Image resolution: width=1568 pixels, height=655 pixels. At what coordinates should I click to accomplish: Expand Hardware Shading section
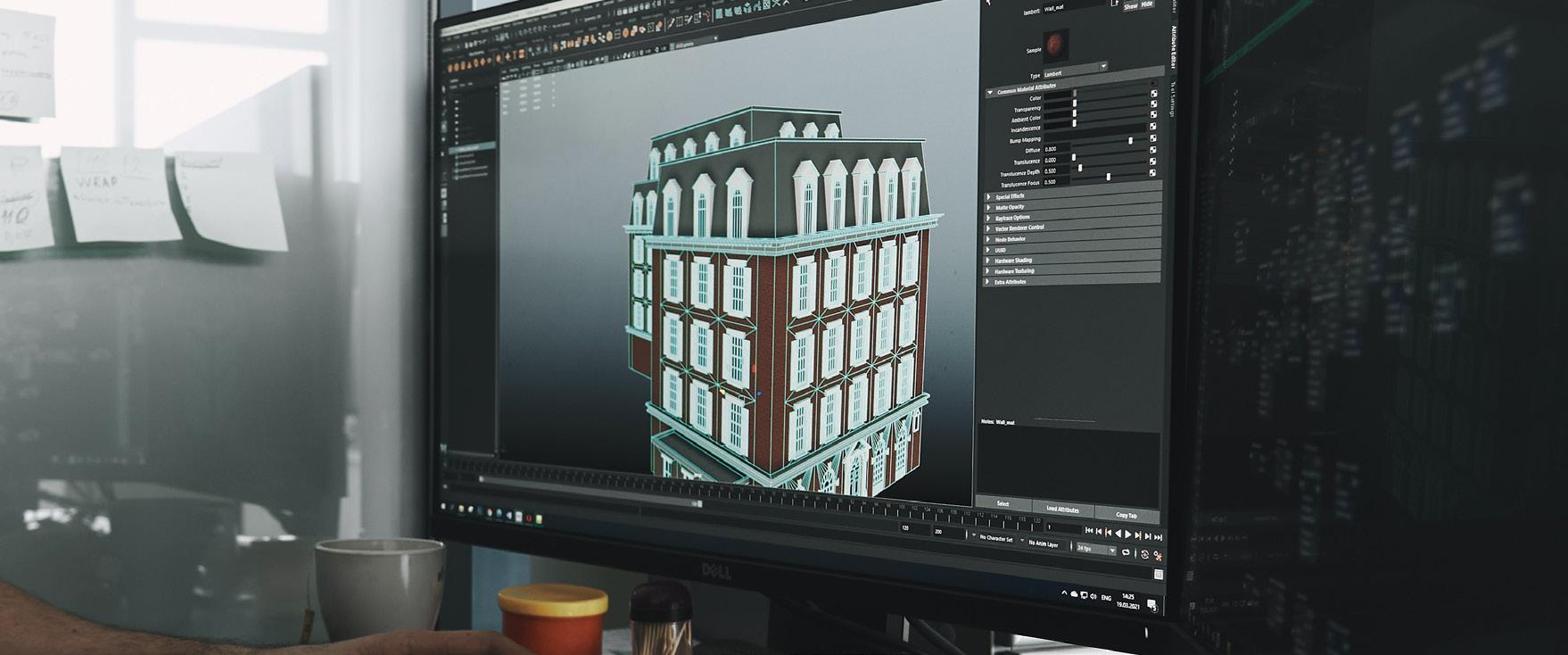988,261
